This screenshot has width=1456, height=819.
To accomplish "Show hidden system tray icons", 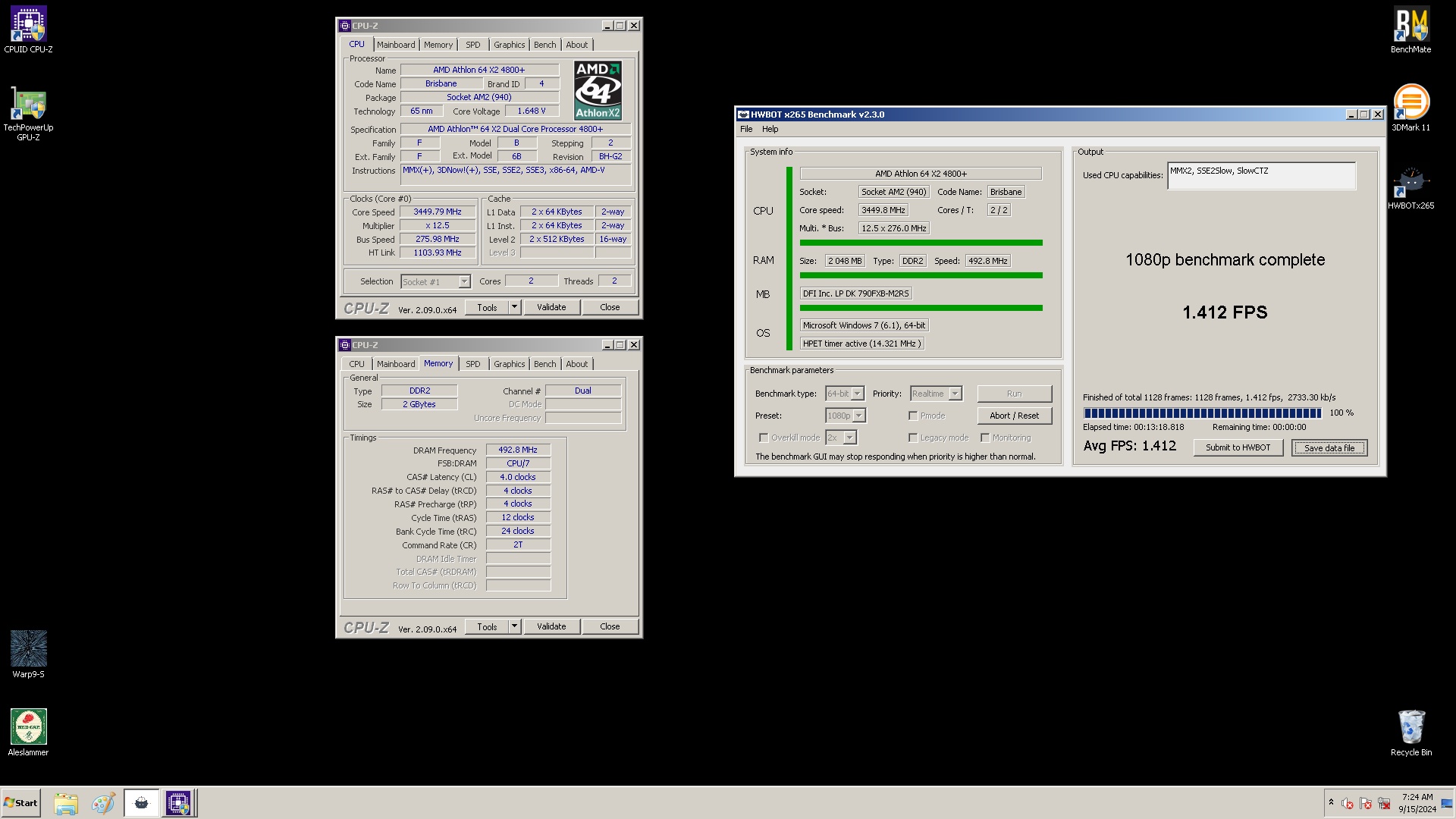I will (1331, 802).
